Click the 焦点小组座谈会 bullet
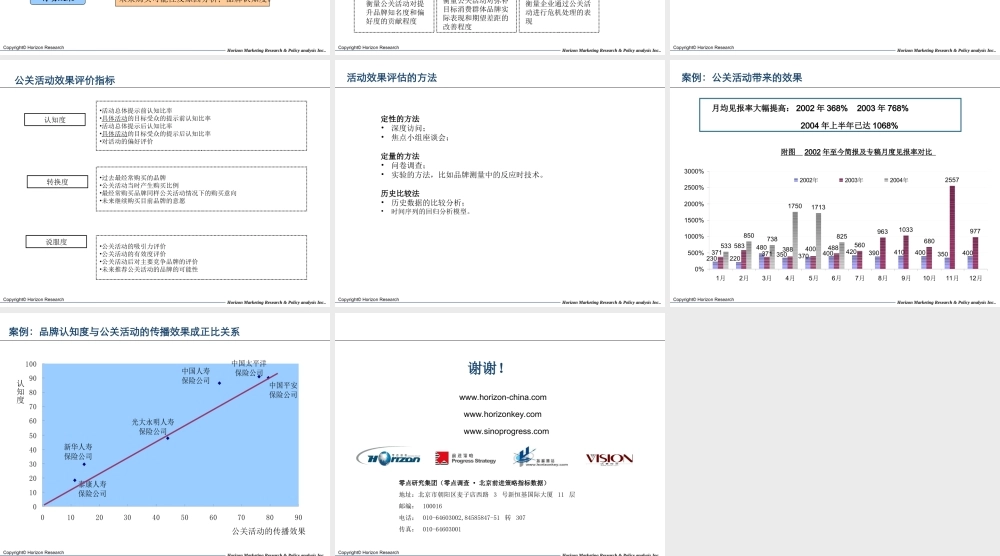Image resolution: width=1000 pixels, height=556 pixels. (420, 138)
